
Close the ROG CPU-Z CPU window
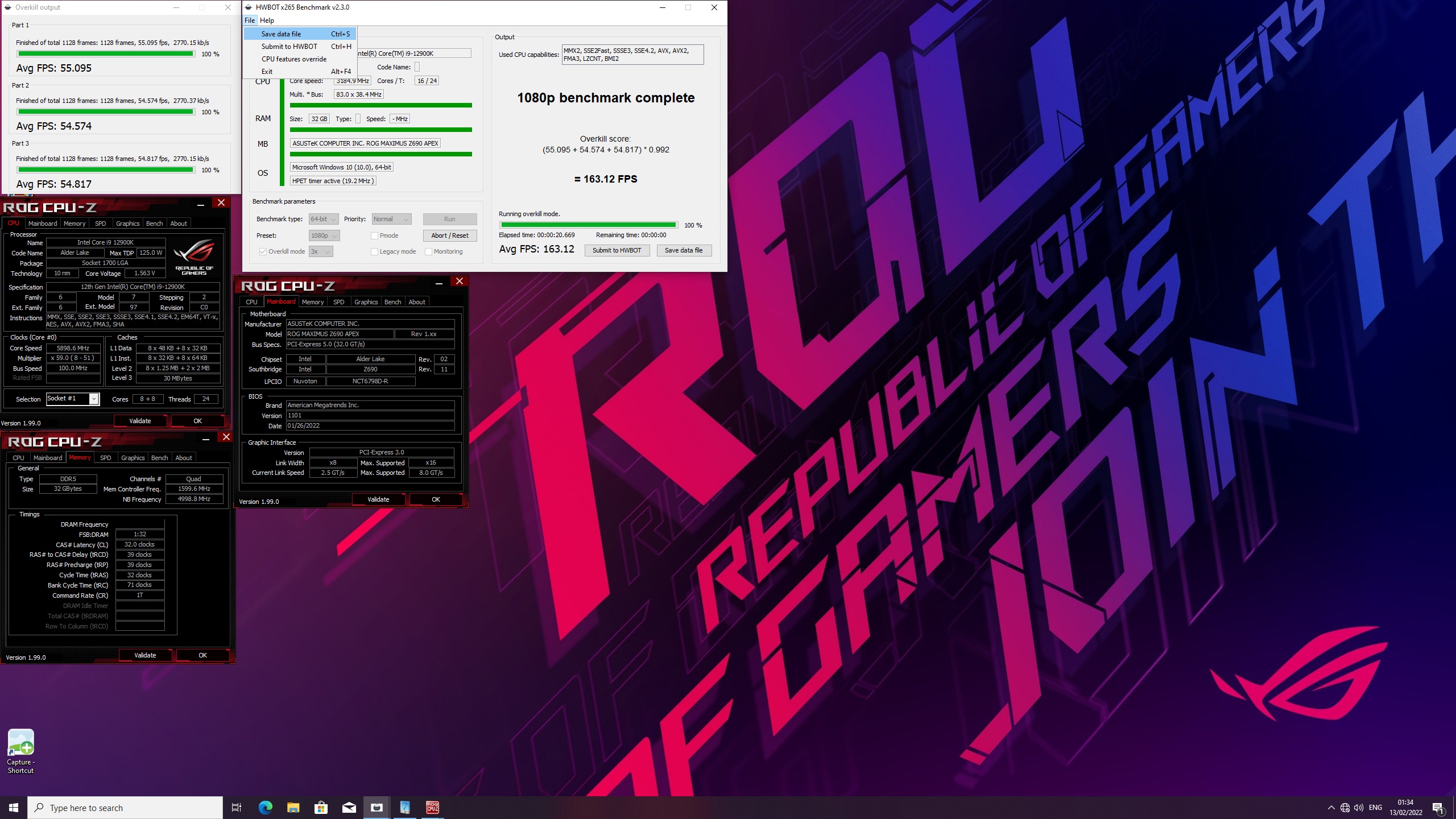pos(221,202)
